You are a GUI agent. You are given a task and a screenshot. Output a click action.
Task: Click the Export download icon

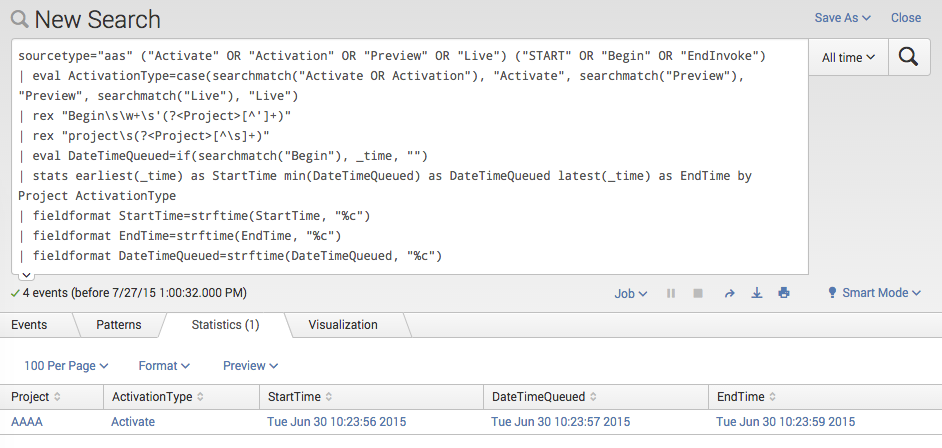click(757, 293)
